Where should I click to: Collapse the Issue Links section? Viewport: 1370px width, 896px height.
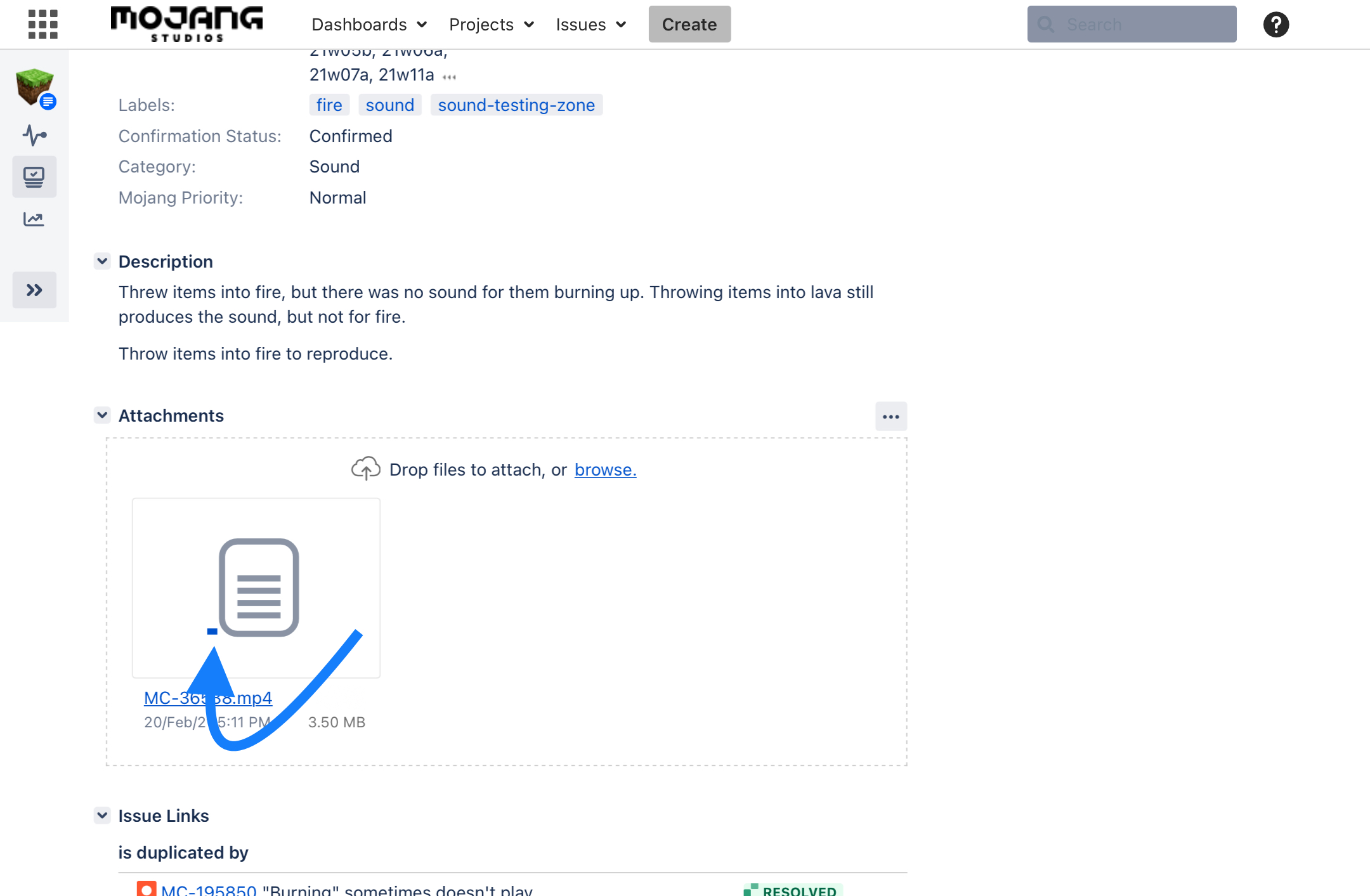[102, 815]
